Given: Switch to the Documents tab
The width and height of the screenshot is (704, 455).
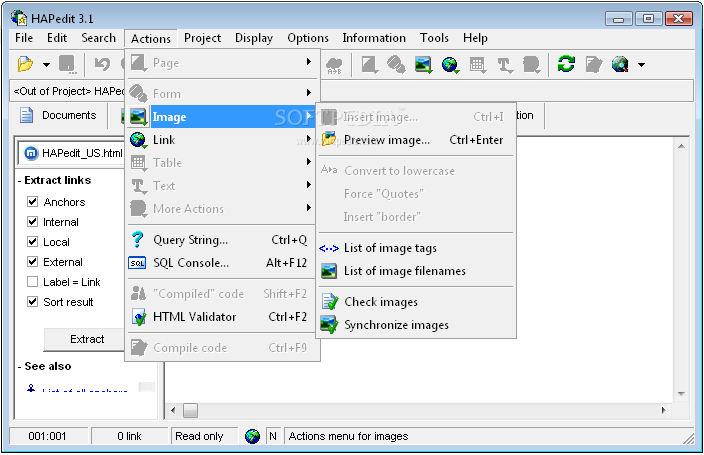Looking at the screenshot, I should tap(58, 115).
